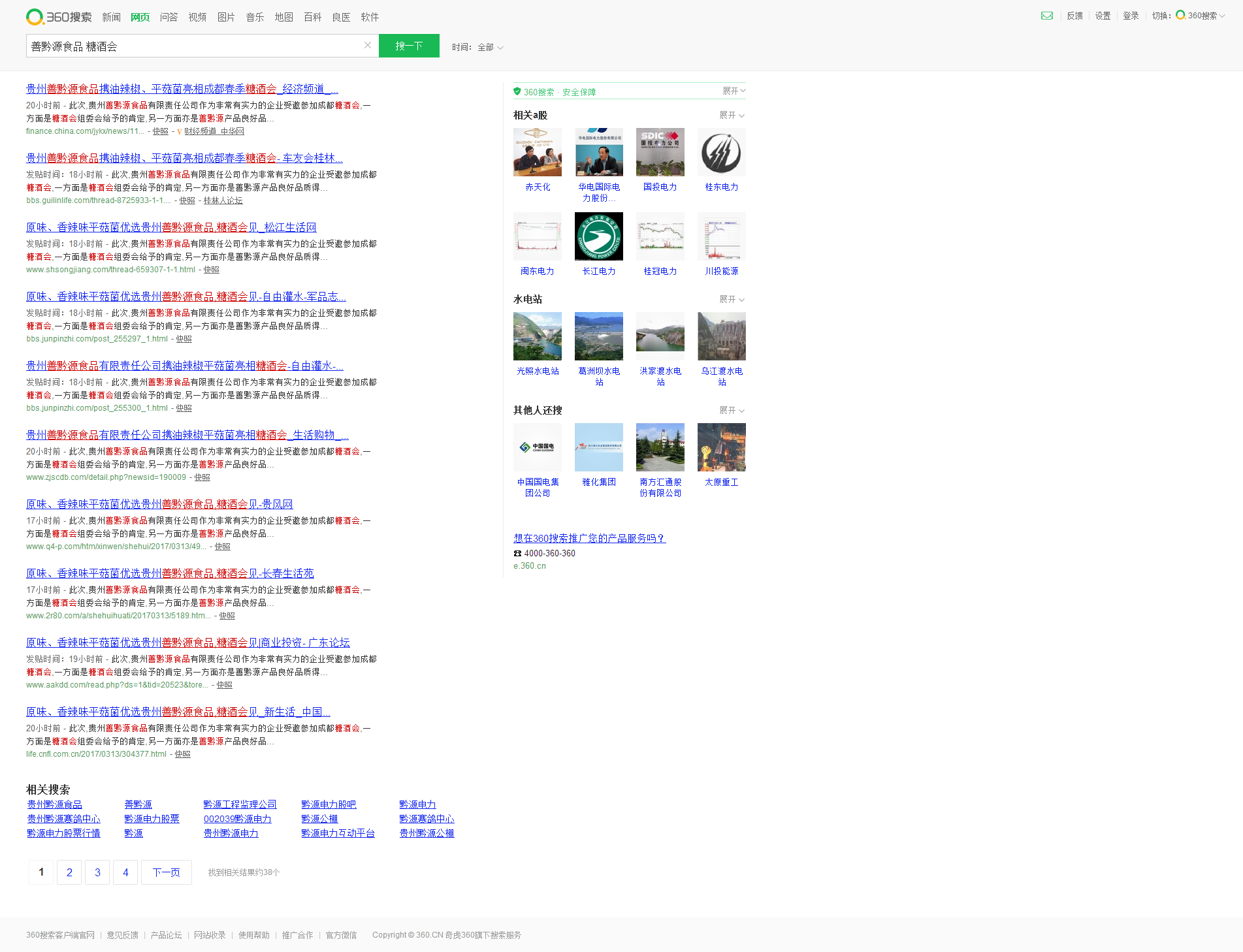Open footer link 使用帮助
The image size is (1243, 952).
tap(254, 935)
